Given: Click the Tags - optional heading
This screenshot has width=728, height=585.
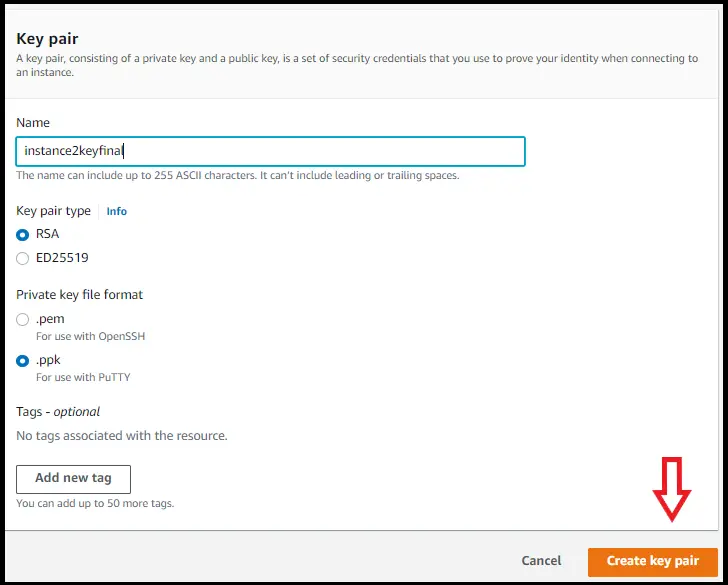Looking at the screenshot, I should [58, 412].
